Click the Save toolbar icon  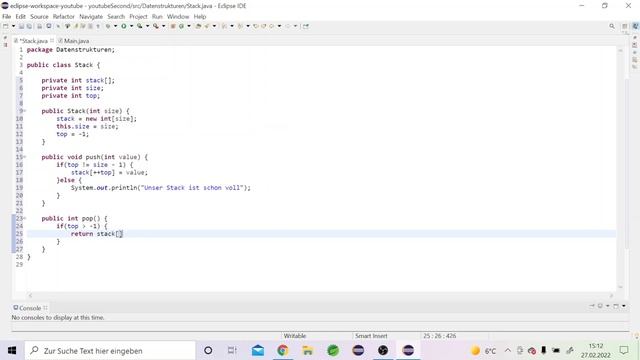(21, 26)
